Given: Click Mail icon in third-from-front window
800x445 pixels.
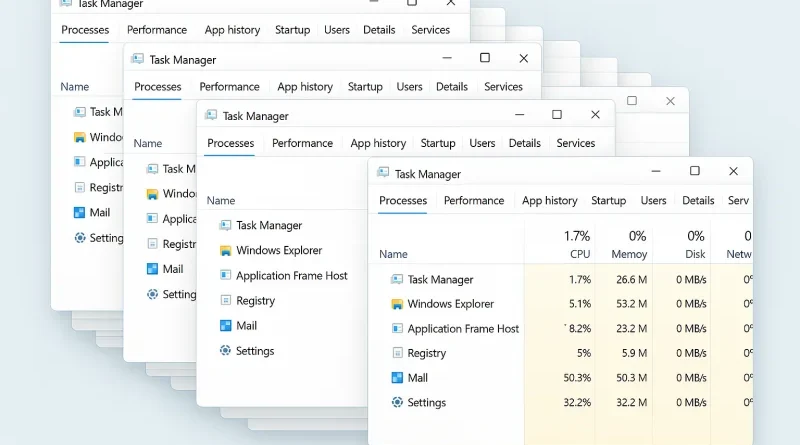Looking at the screenshot, I should [152, 268].
